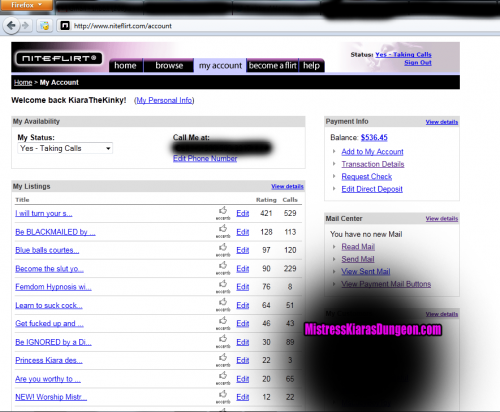Open the Edit Direct Deposit link
Image resolution: width=500 pixels, height=412 pixels.
click(x=372, y=189)
